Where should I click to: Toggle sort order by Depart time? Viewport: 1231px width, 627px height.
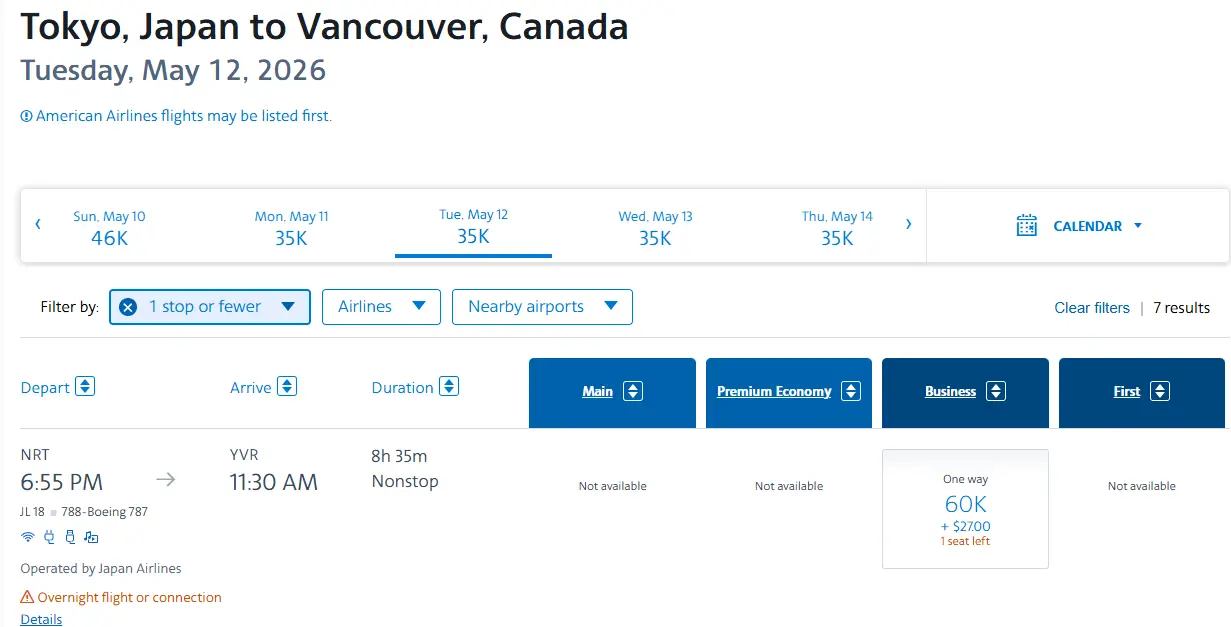(86, 386)
